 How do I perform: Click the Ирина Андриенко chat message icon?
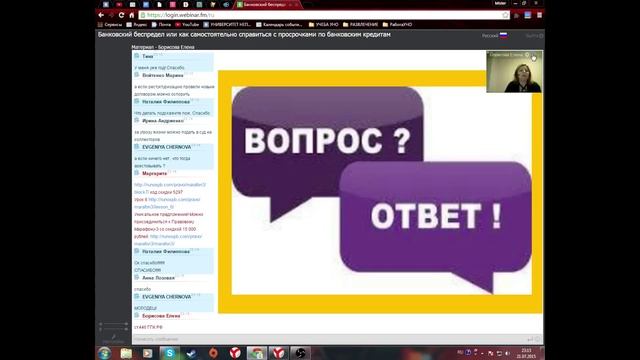pos(137,120)
